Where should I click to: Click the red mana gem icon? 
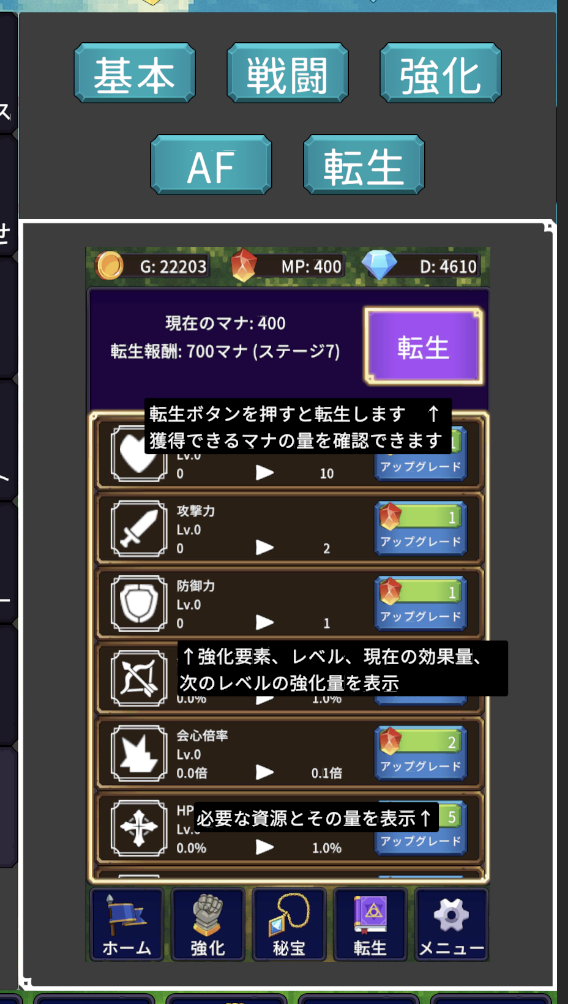243,265
